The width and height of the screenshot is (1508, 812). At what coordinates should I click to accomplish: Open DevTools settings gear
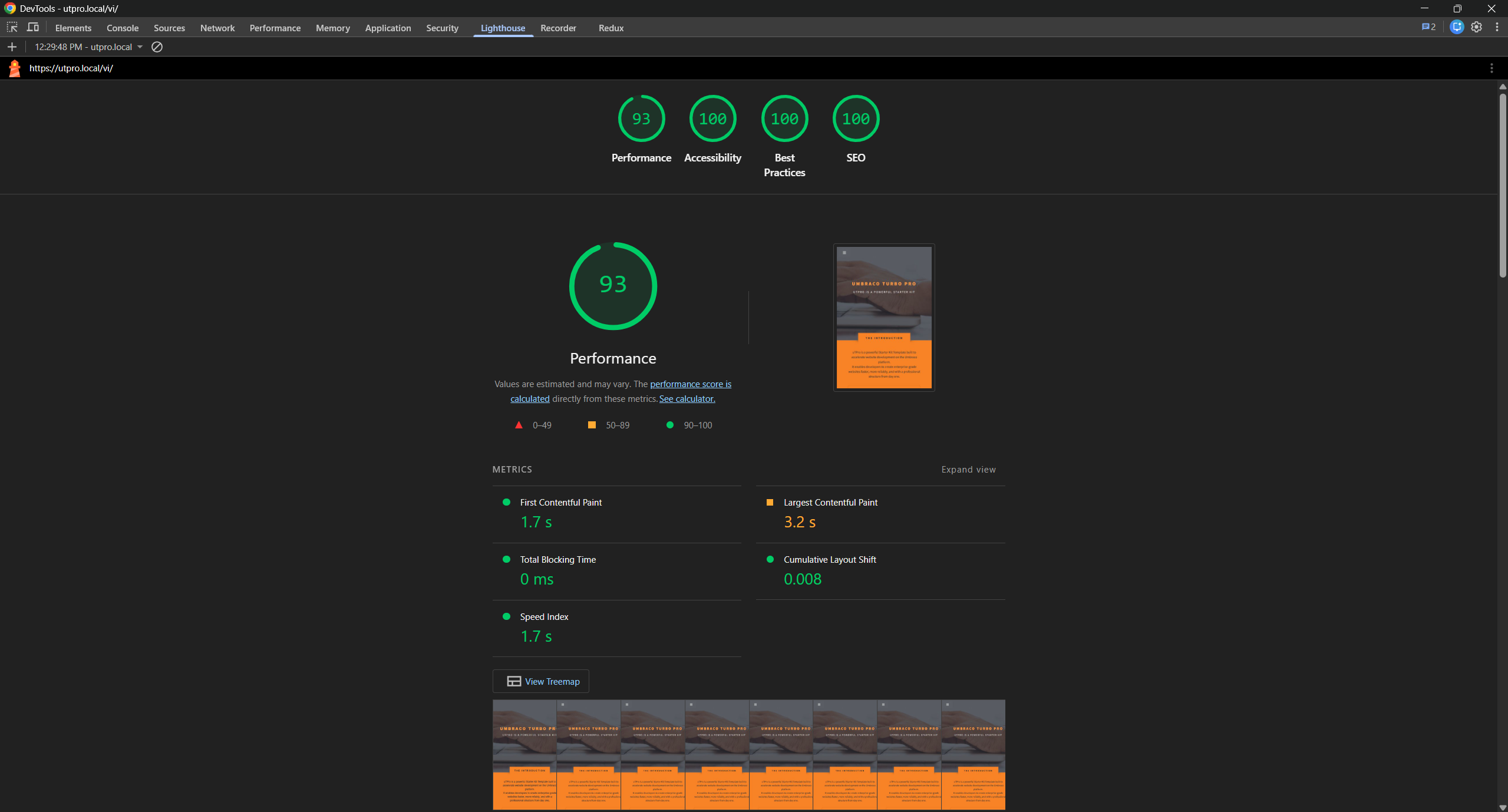pos(1476,27)
